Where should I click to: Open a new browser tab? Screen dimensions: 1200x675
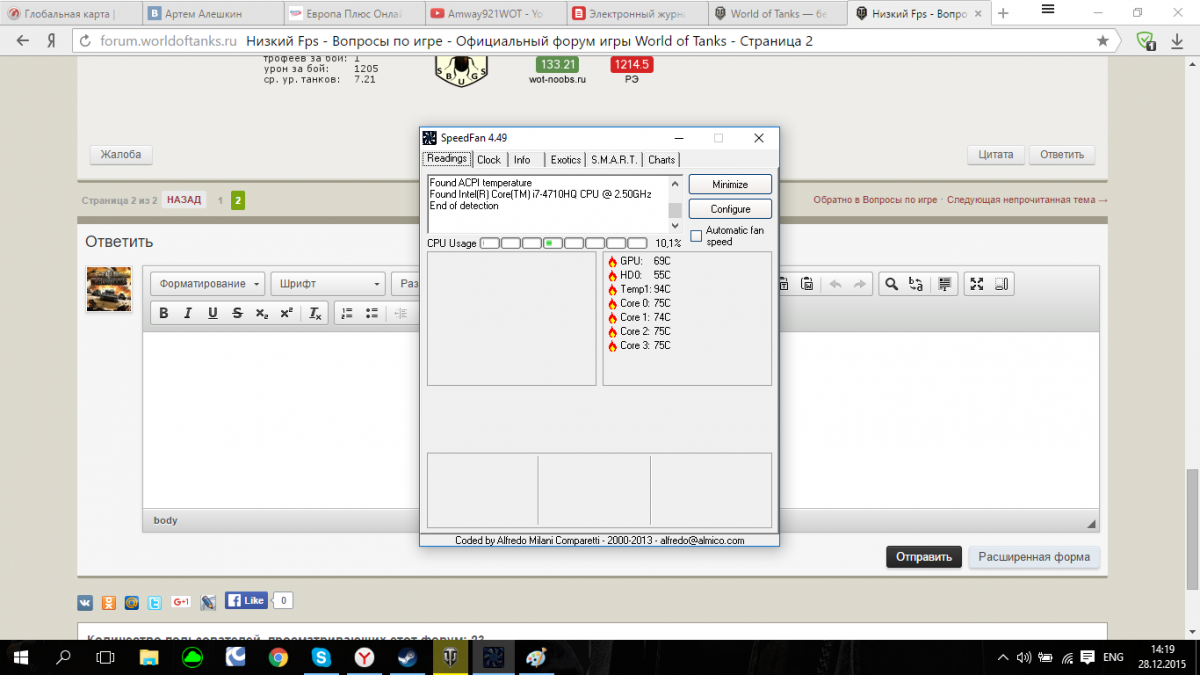point(1003,13)
